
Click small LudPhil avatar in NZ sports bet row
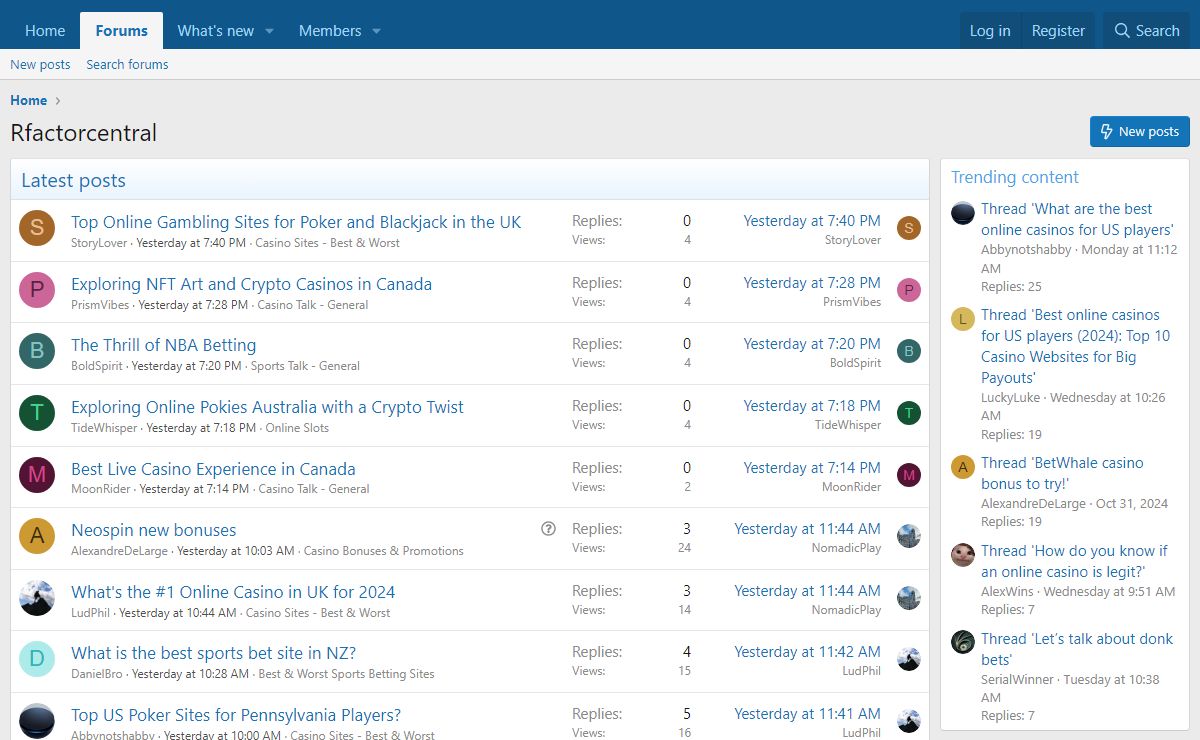[909, 659]
